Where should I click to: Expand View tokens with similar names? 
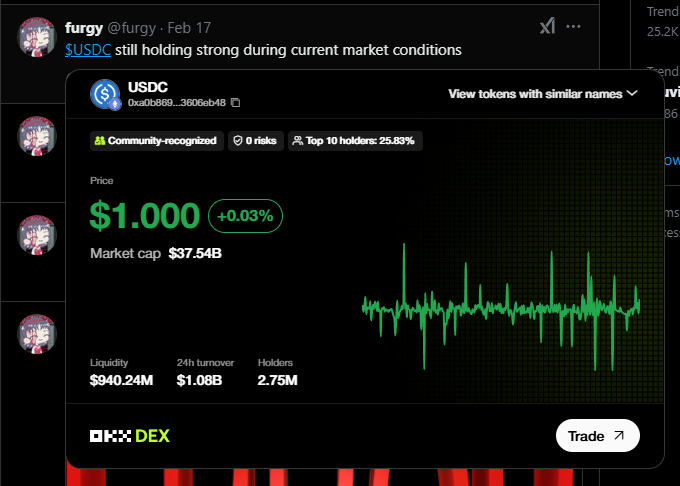[x=543, y=94]
